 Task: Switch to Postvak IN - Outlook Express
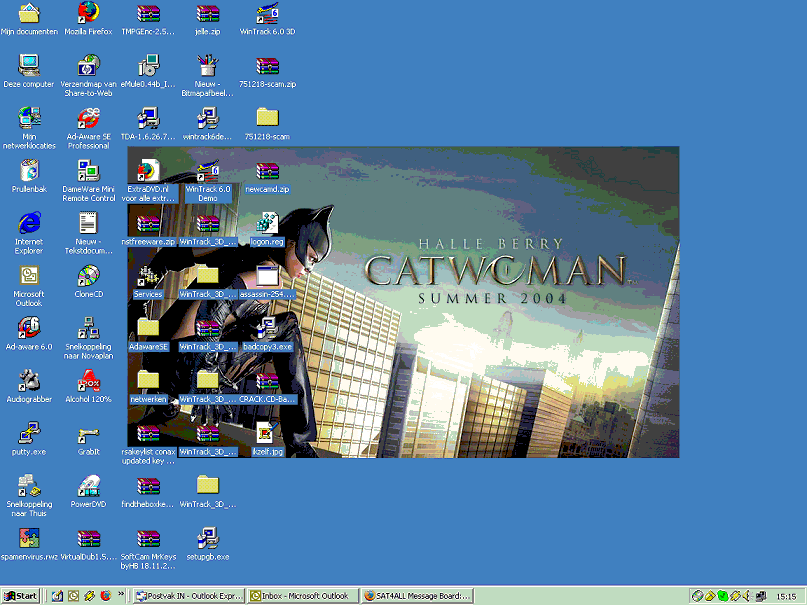pos(188,596)
